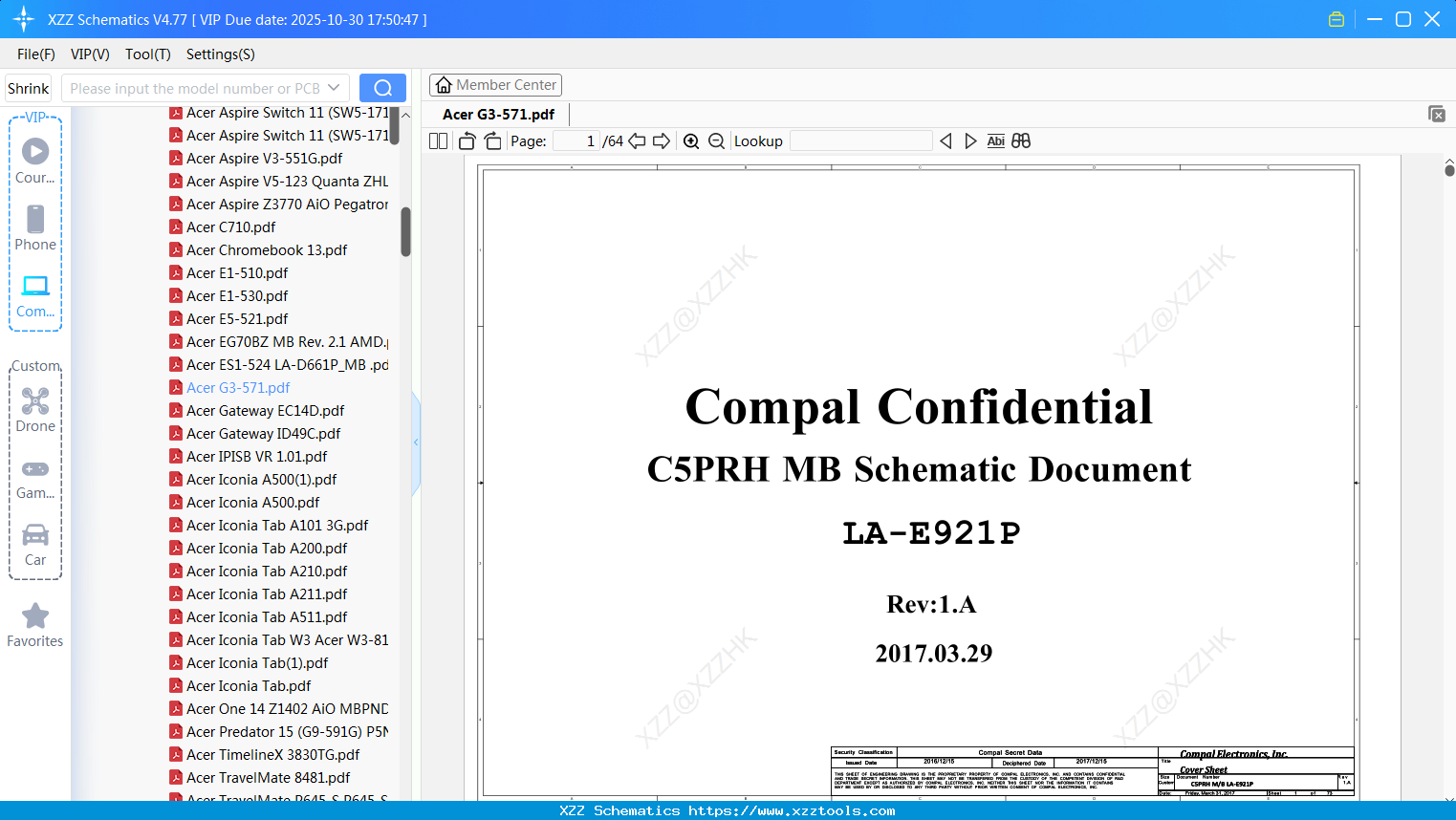This screenshot has height=820, width=1456.
Task: Rotate the page counterclockwise
Action: [x=467, y=141]
